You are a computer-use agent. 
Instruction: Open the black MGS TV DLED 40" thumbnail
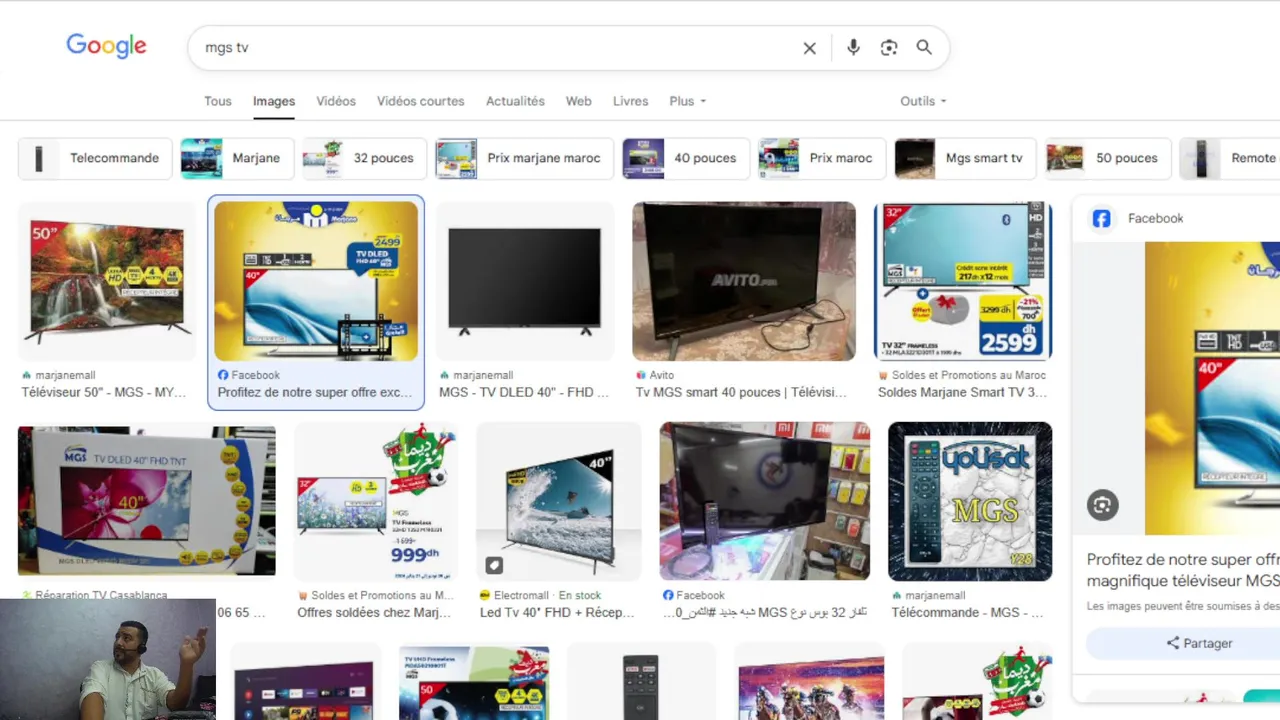point(525,281)
